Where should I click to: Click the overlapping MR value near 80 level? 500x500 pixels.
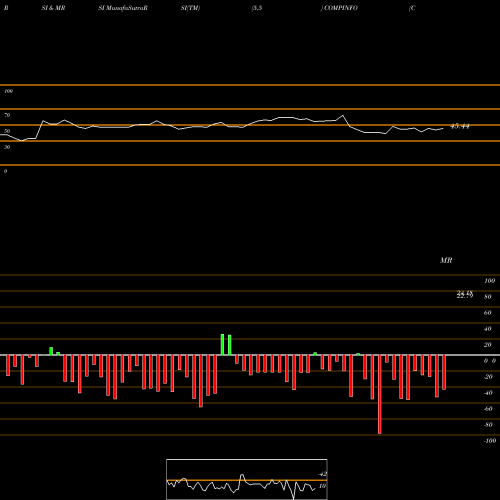coord(465,294)
